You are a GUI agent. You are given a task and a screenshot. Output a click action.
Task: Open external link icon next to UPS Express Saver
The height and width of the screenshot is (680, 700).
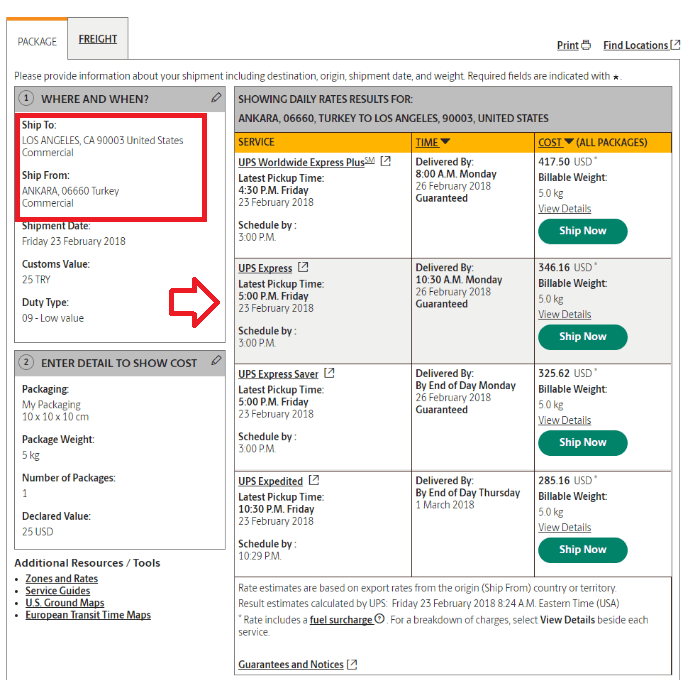(x=329, y=373)
